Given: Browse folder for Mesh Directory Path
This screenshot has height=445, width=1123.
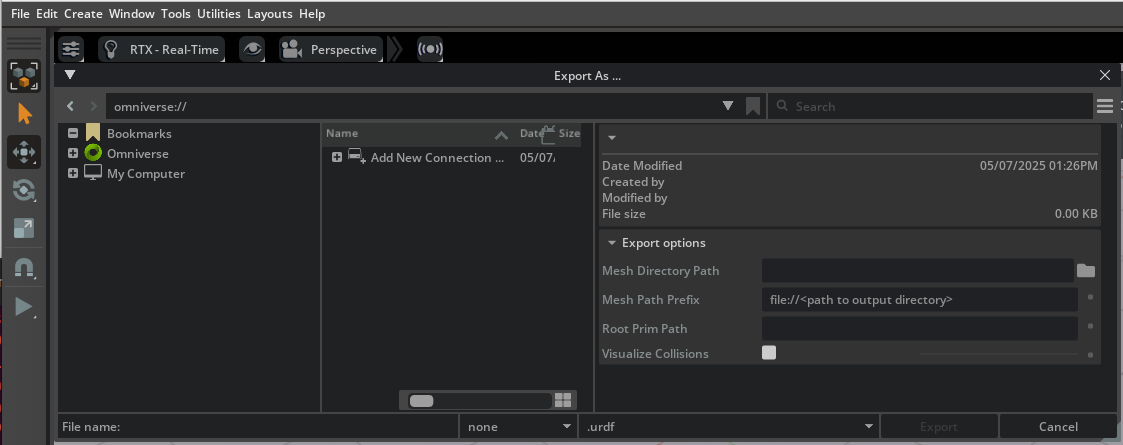Looking at the screenshot, I should click(x=1086, y=271).
